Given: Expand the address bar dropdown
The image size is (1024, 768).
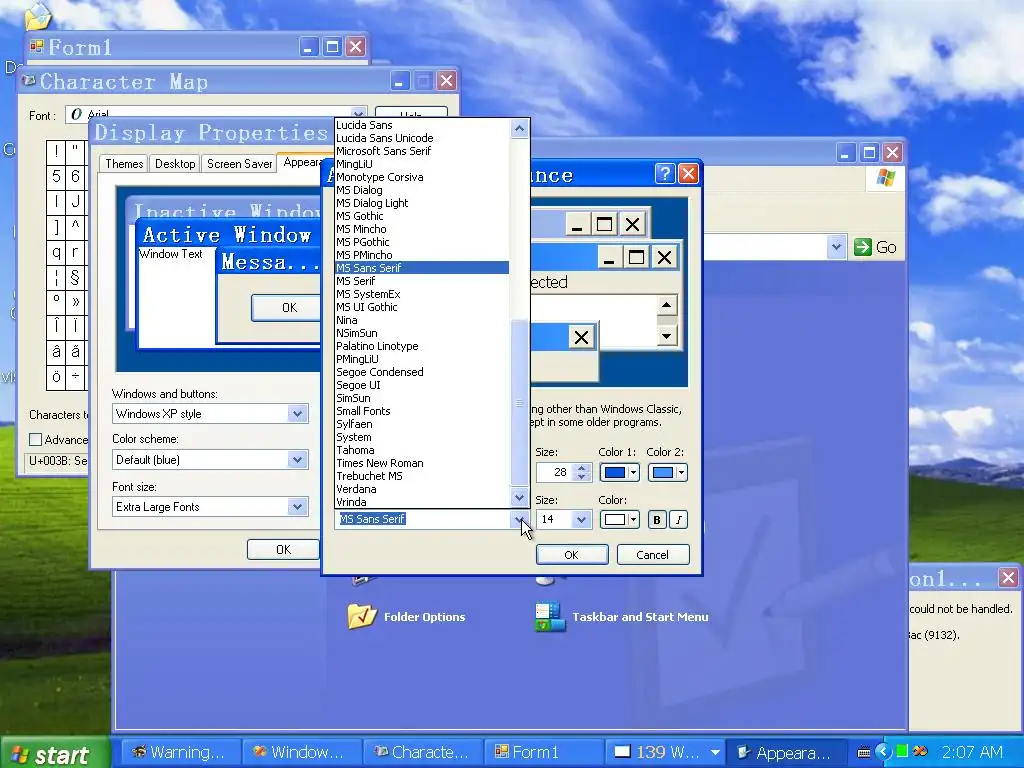Looking at the screenshot, I should pos(836,247).
